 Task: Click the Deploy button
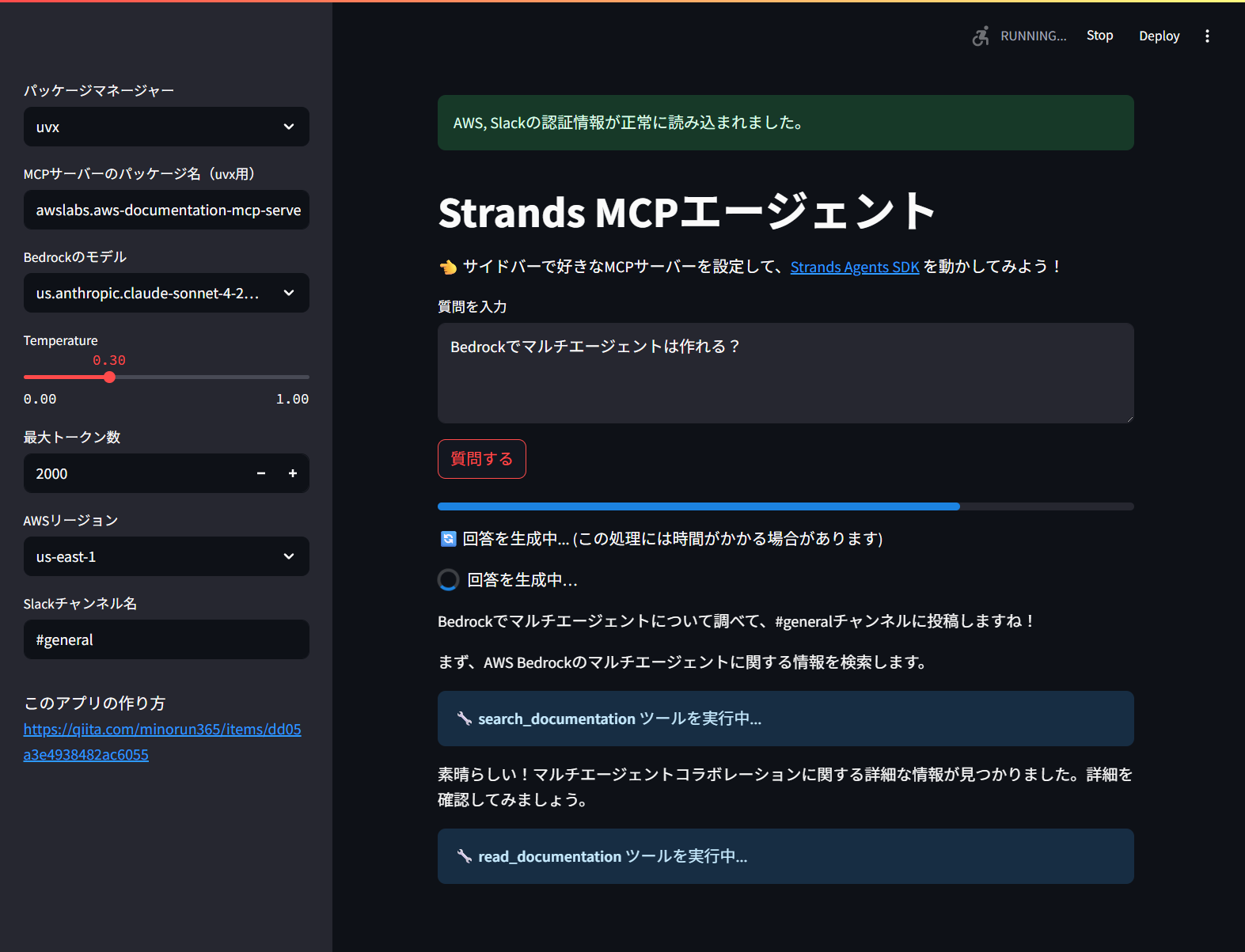click(1159, 36)
